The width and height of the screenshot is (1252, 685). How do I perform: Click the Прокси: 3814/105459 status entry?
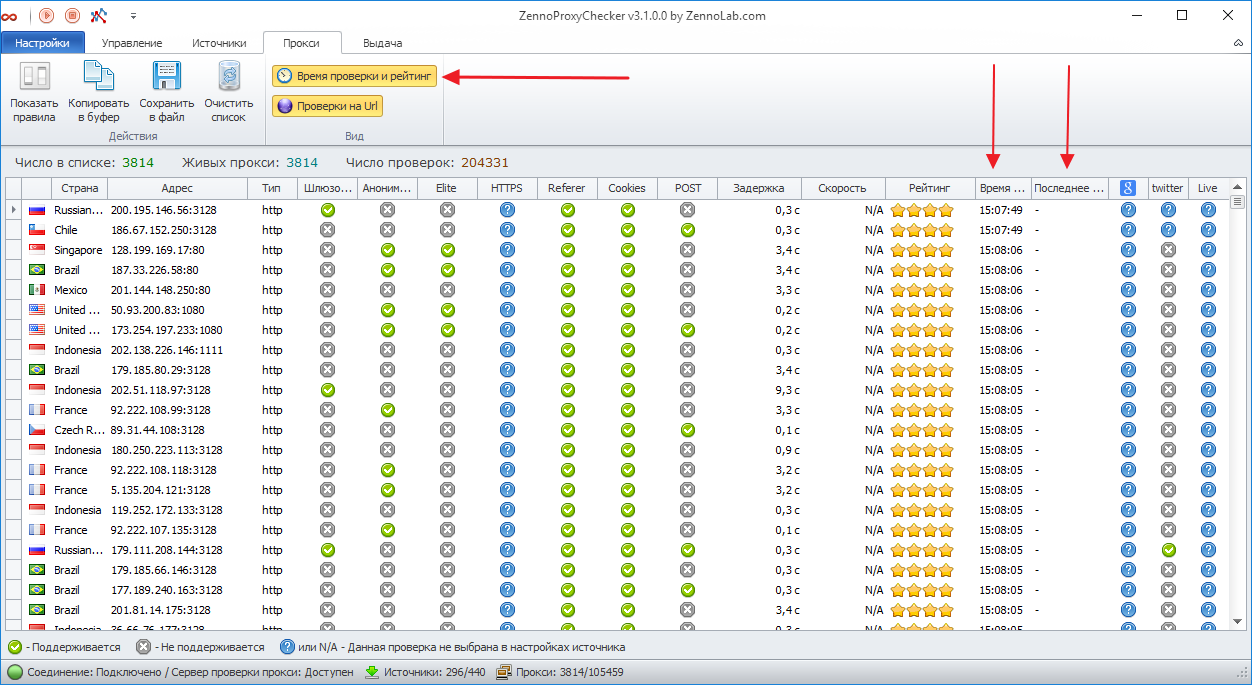pyautogui.click(x=560, y=672)
